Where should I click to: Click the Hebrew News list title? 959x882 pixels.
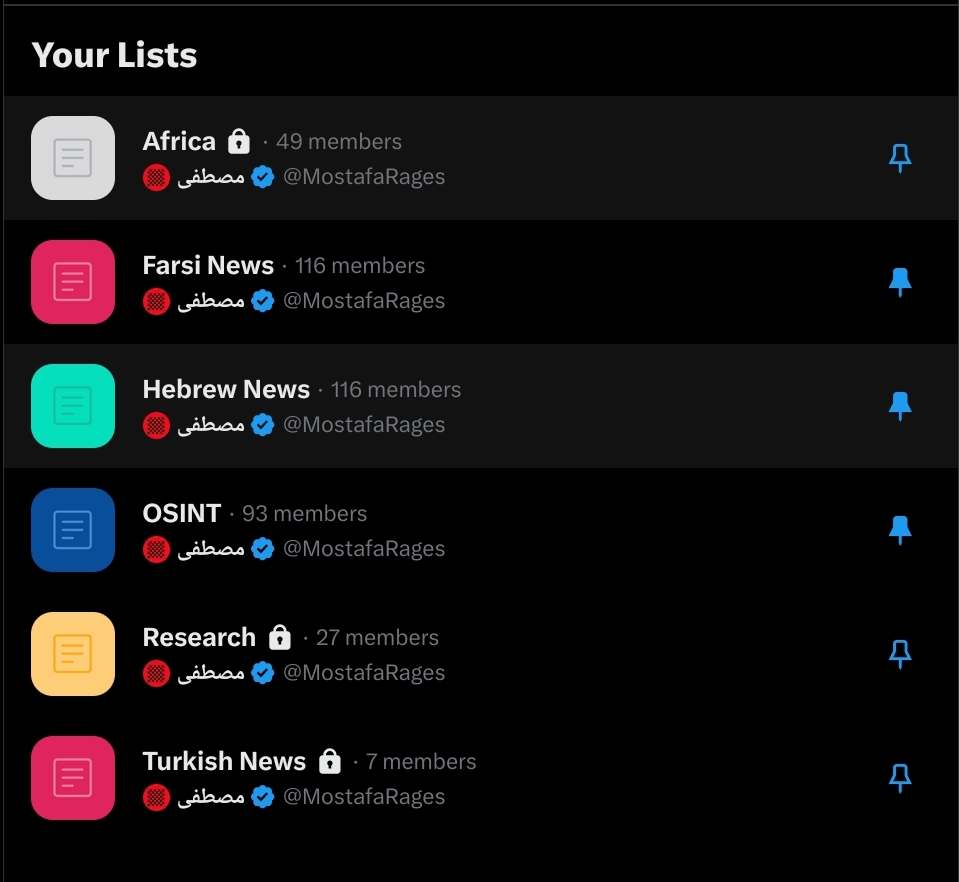(226, 390)
